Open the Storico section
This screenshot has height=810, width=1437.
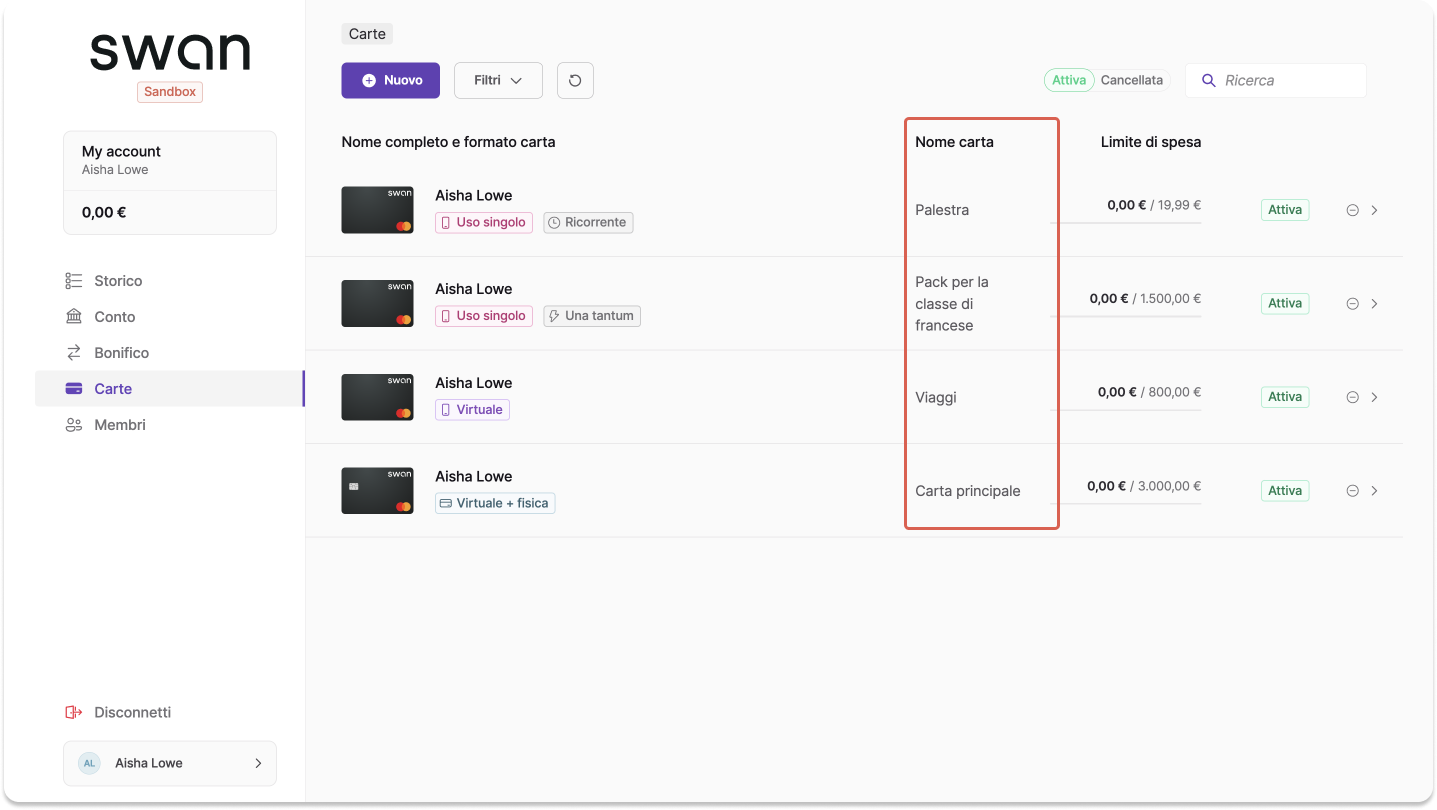pos(169,281)
